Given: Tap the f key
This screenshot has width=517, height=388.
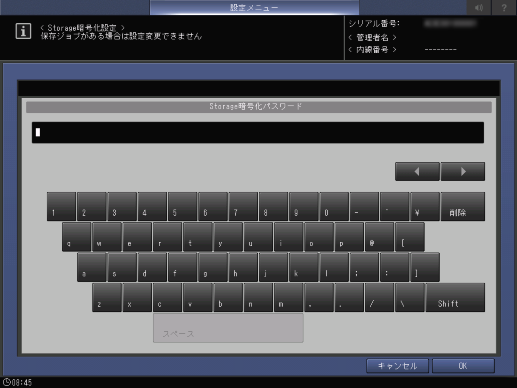Looking at the screenshot, I should (183, 267).
